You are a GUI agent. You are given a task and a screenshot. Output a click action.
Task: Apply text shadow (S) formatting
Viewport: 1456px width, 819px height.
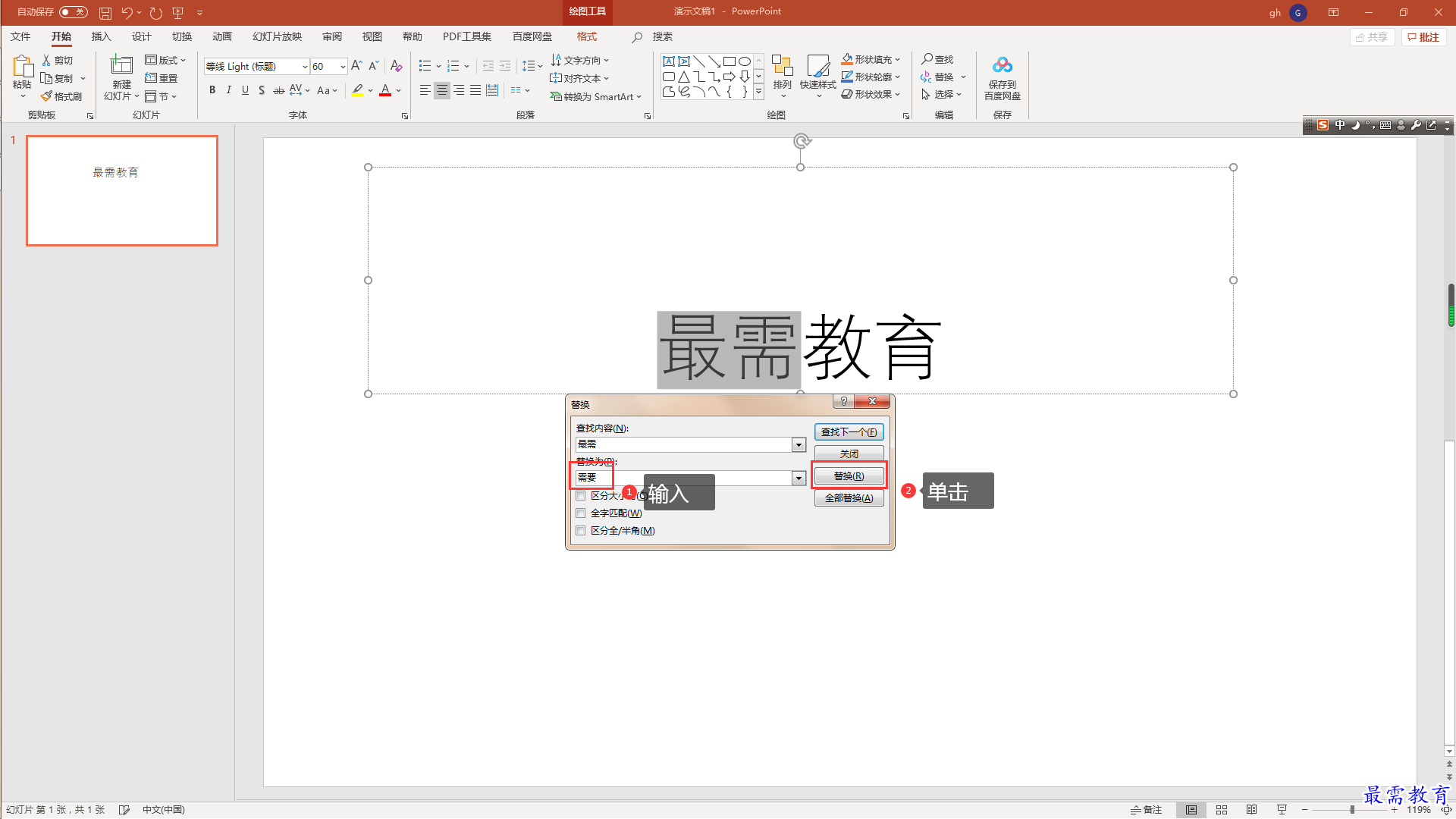(262, 90)
